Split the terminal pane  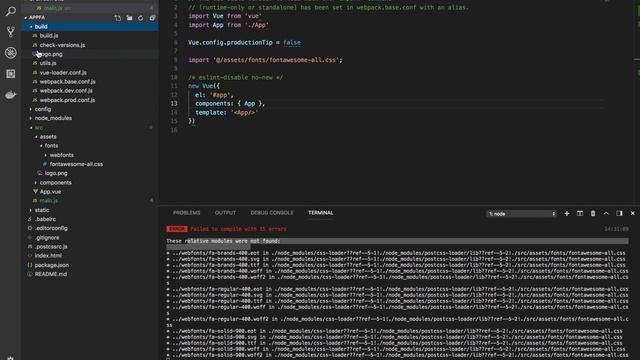pos(580,213)
